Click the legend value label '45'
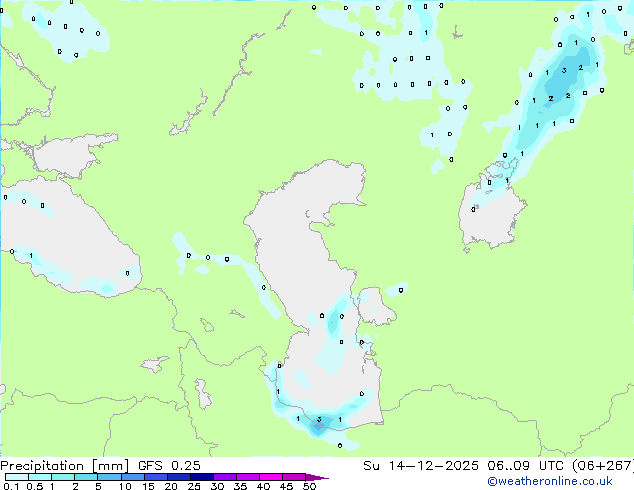 (x=286, y=486)
